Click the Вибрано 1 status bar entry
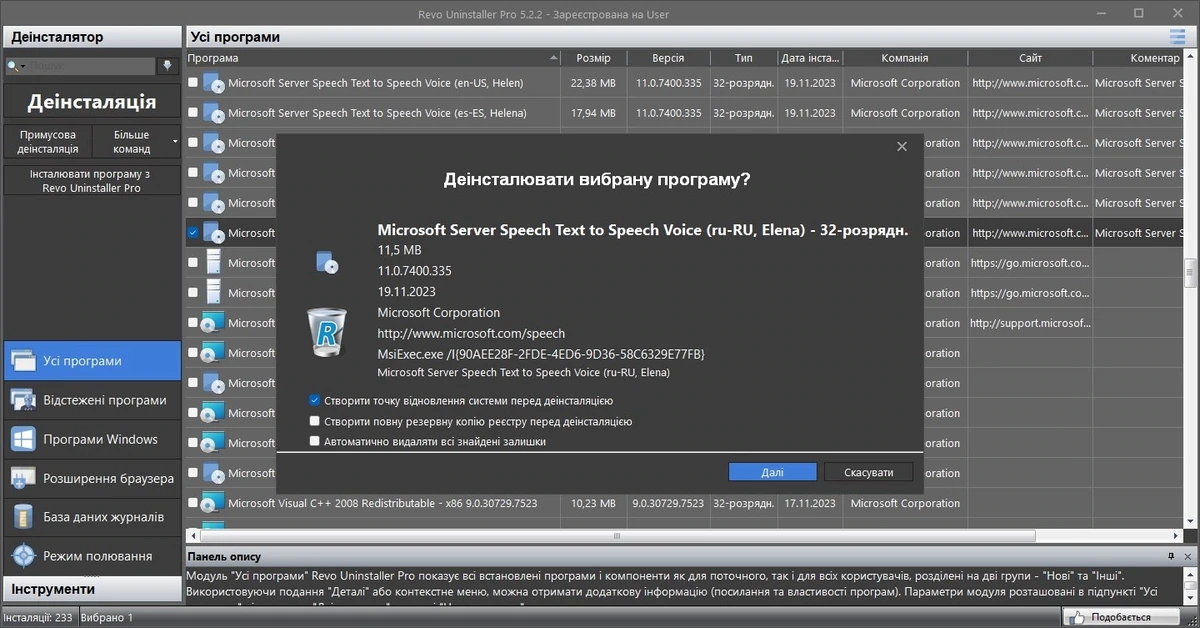 tap(107, 618)
